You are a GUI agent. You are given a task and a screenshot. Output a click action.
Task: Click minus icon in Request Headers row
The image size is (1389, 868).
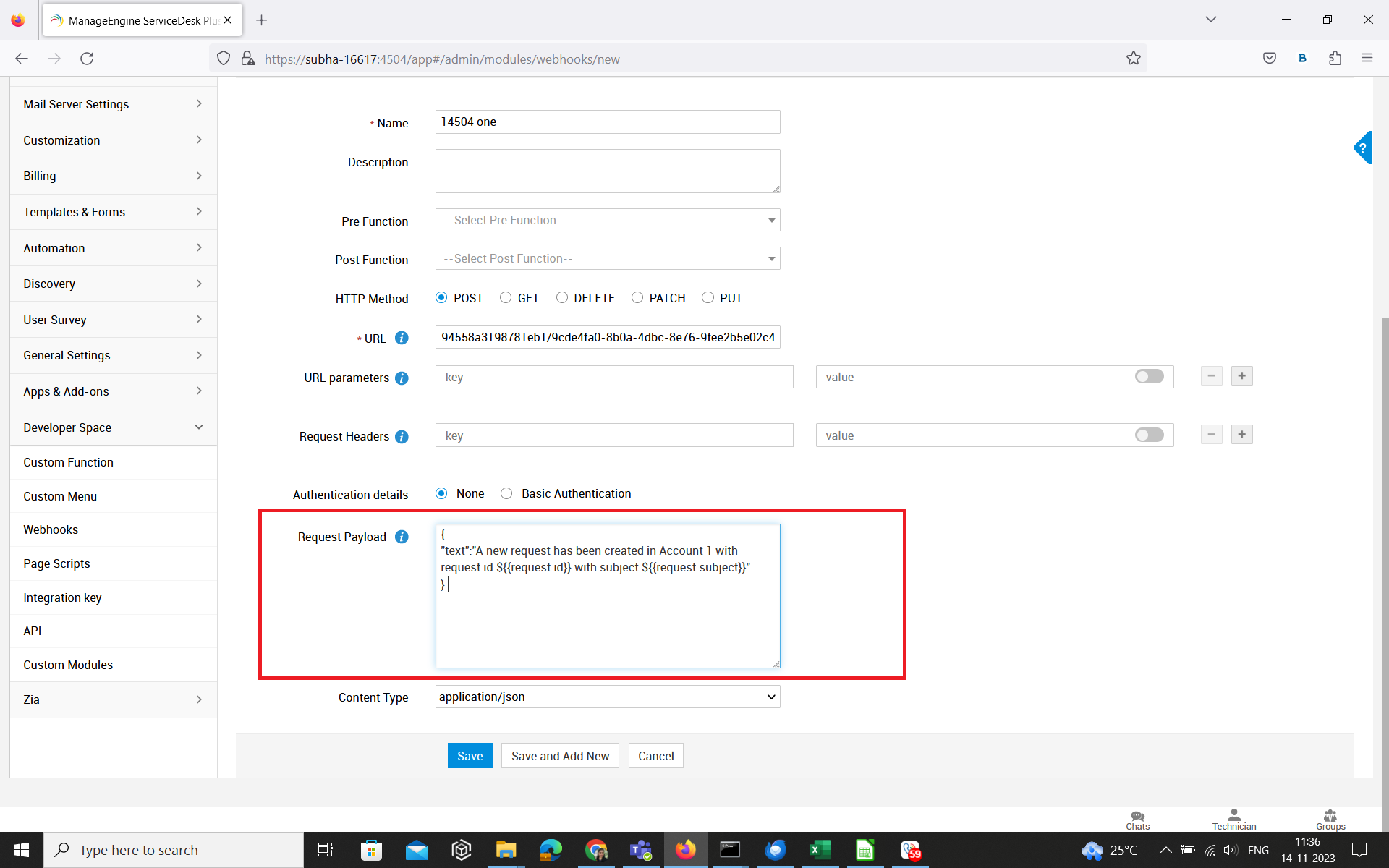click(1211, 435)
